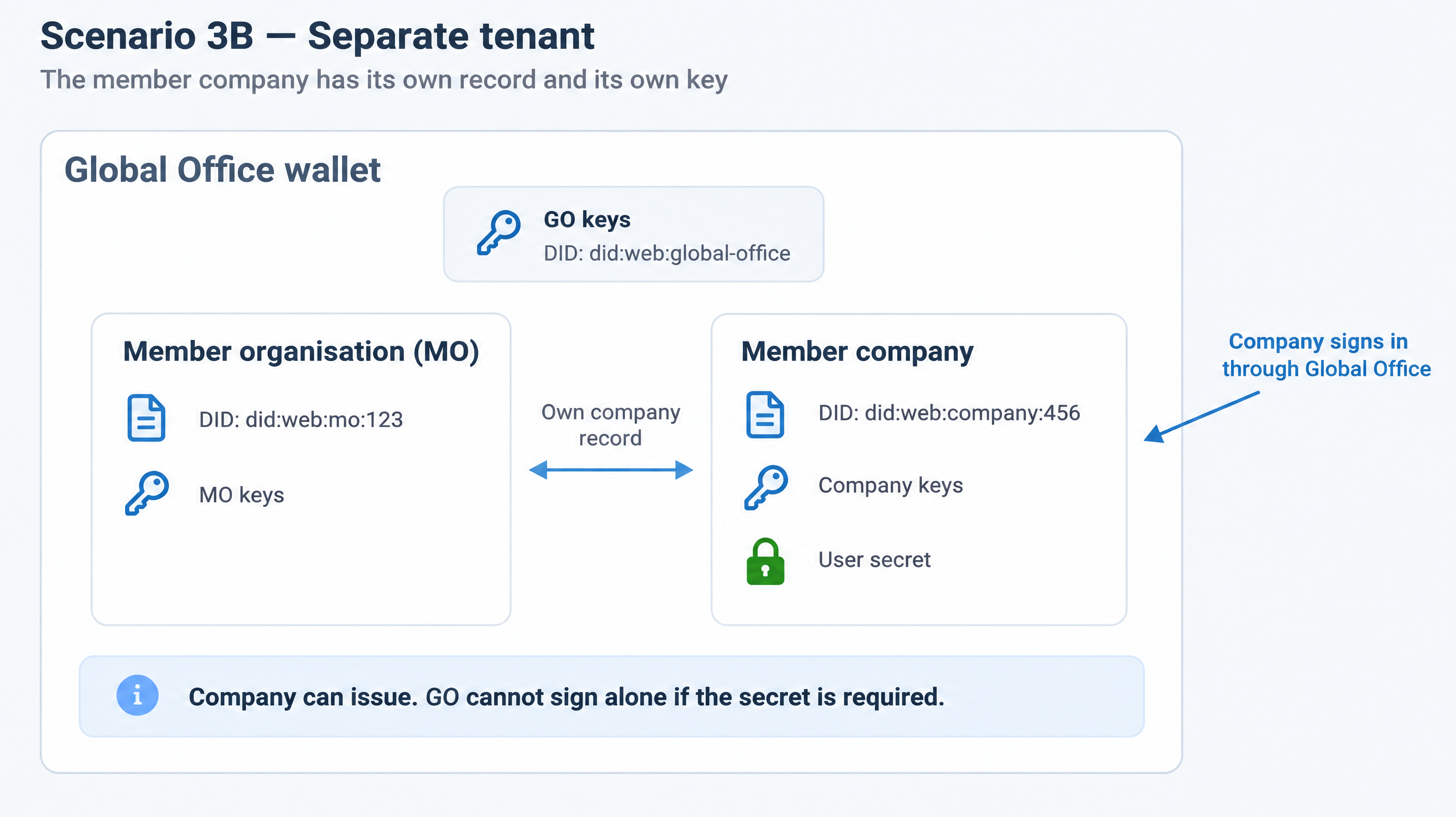Click the 'Own company record' label
Image resolution: width=1456 pixels, height=817 pixels.
(x=610, y=425)
